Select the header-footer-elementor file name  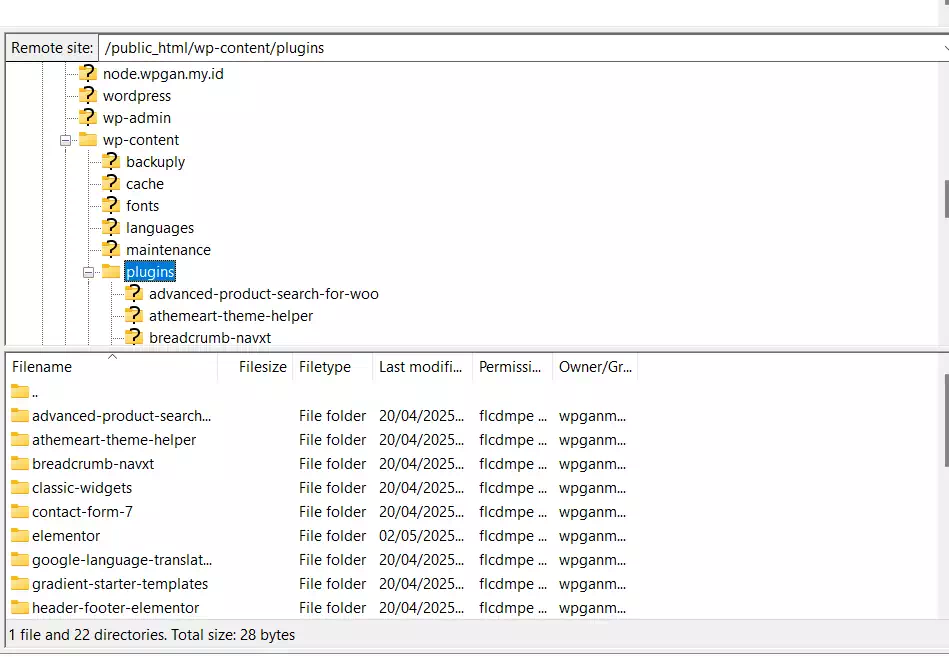pyautogui.click(x=116, y=608)
